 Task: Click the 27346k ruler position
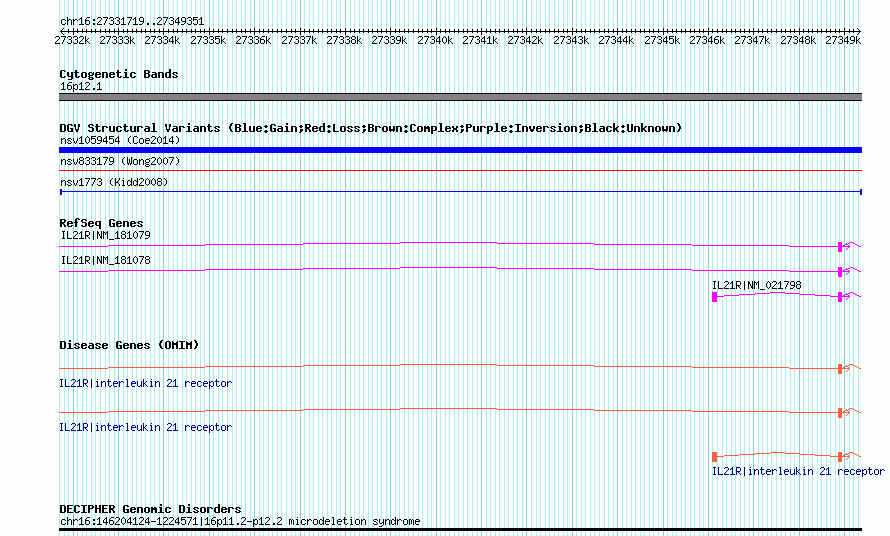[707, 40]
